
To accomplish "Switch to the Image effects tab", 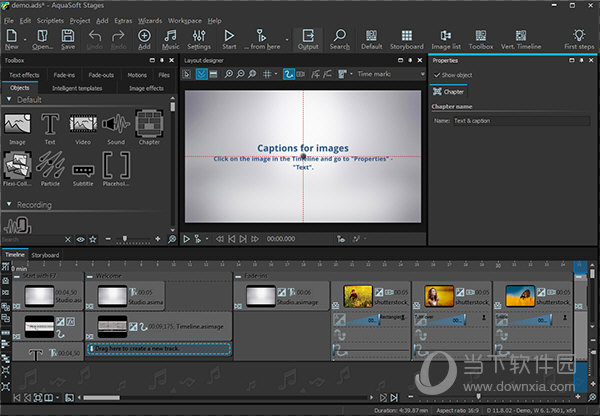I will pyautogui.click(x=146, y=88).
